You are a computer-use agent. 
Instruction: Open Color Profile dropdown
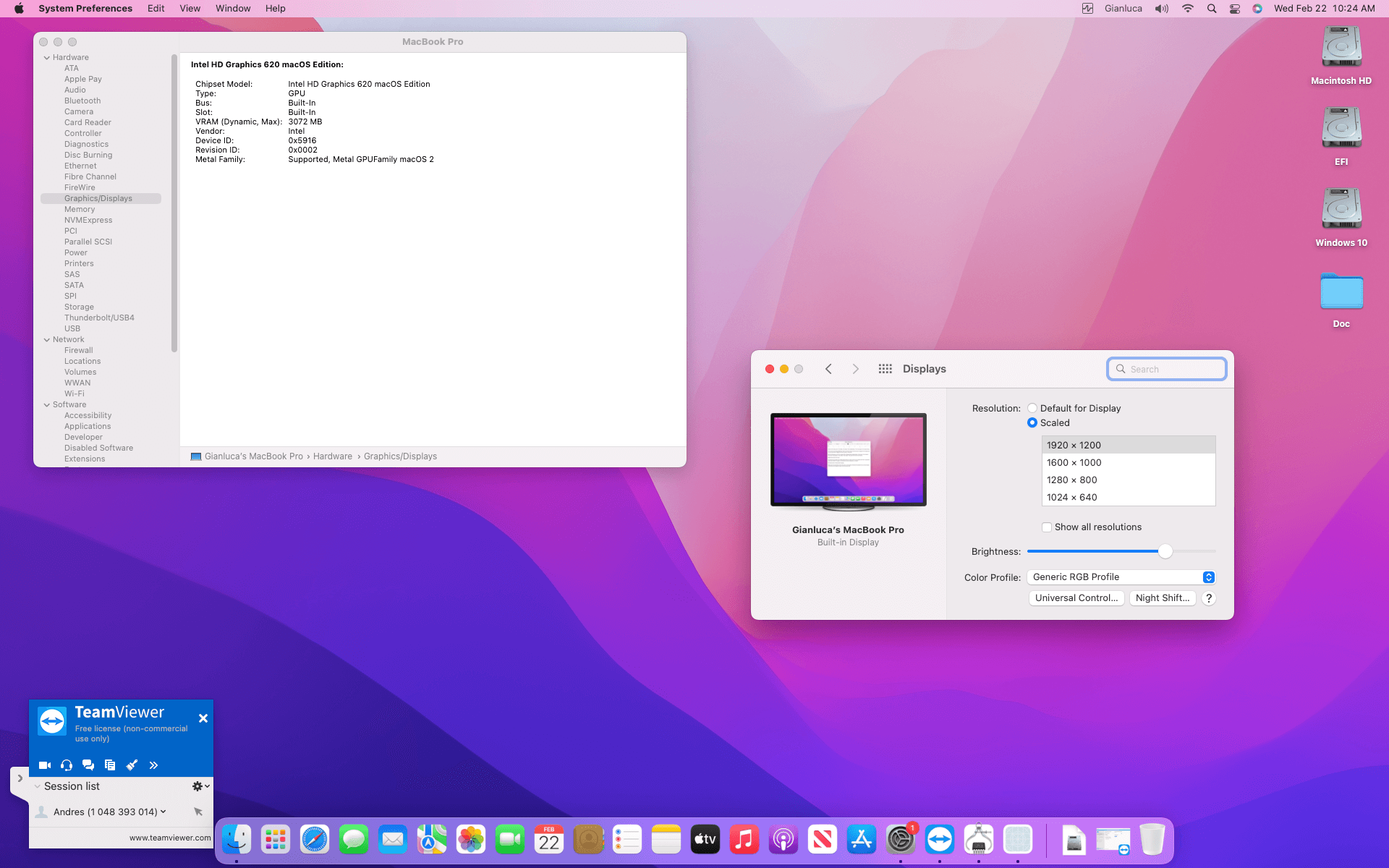pyautogui.click(x=1121, y=576)
